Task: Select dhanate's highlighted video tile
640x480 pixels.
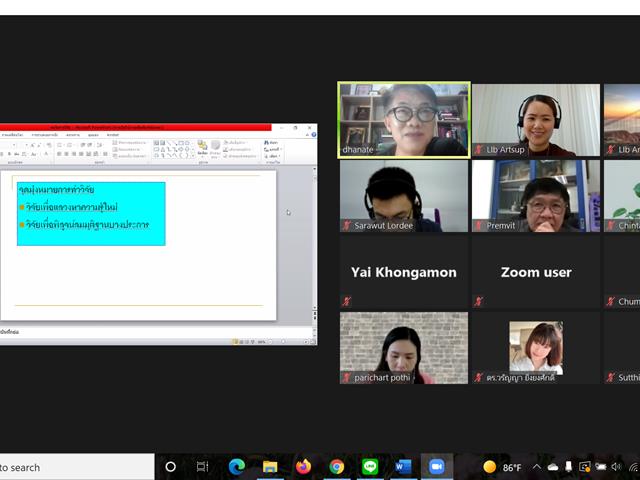Action: [404, 120]
